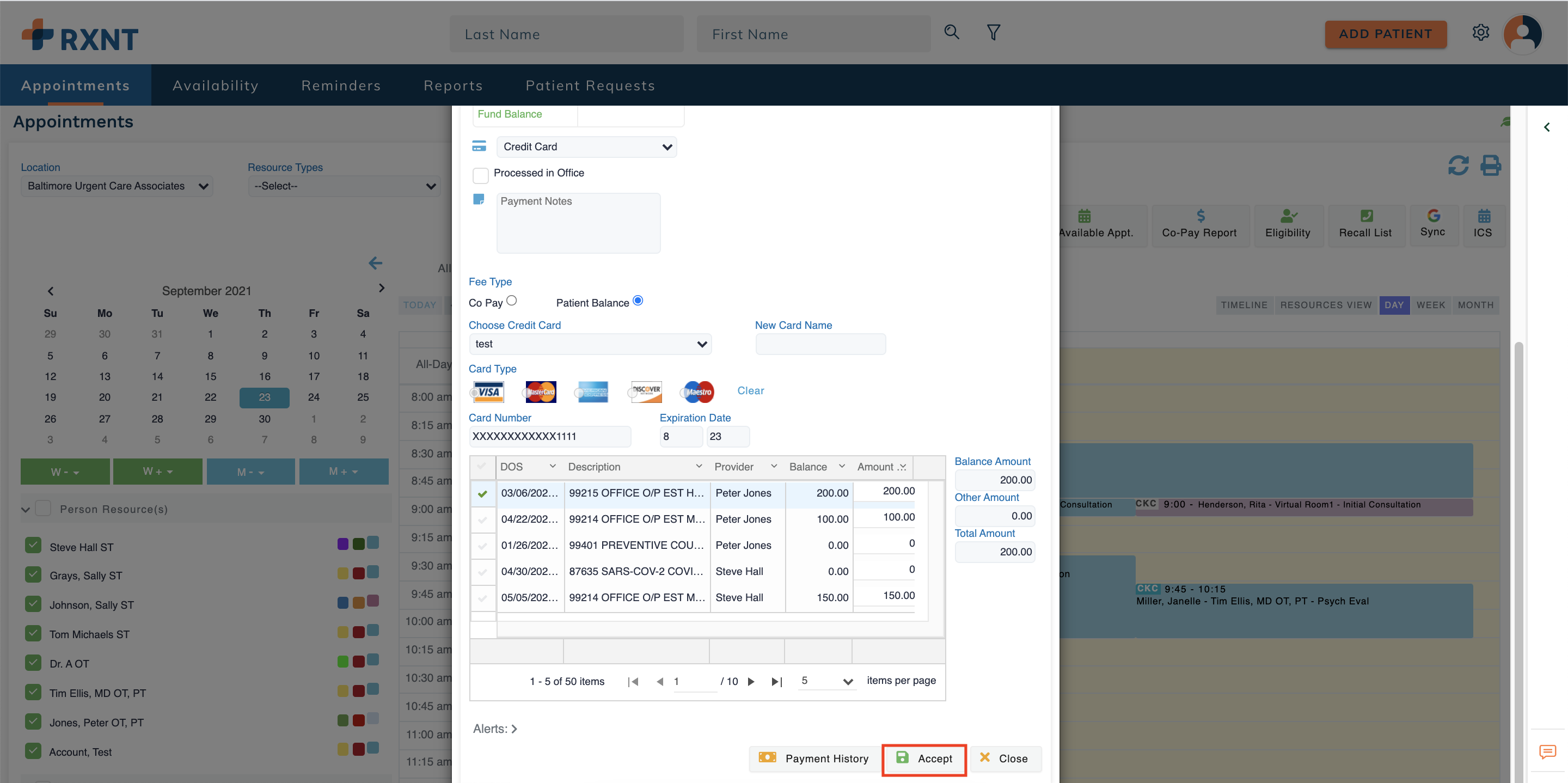Click the Payment Notes field
This screenshot has width=1568, height=783.
pyautogui.click(x=578, y=223)
